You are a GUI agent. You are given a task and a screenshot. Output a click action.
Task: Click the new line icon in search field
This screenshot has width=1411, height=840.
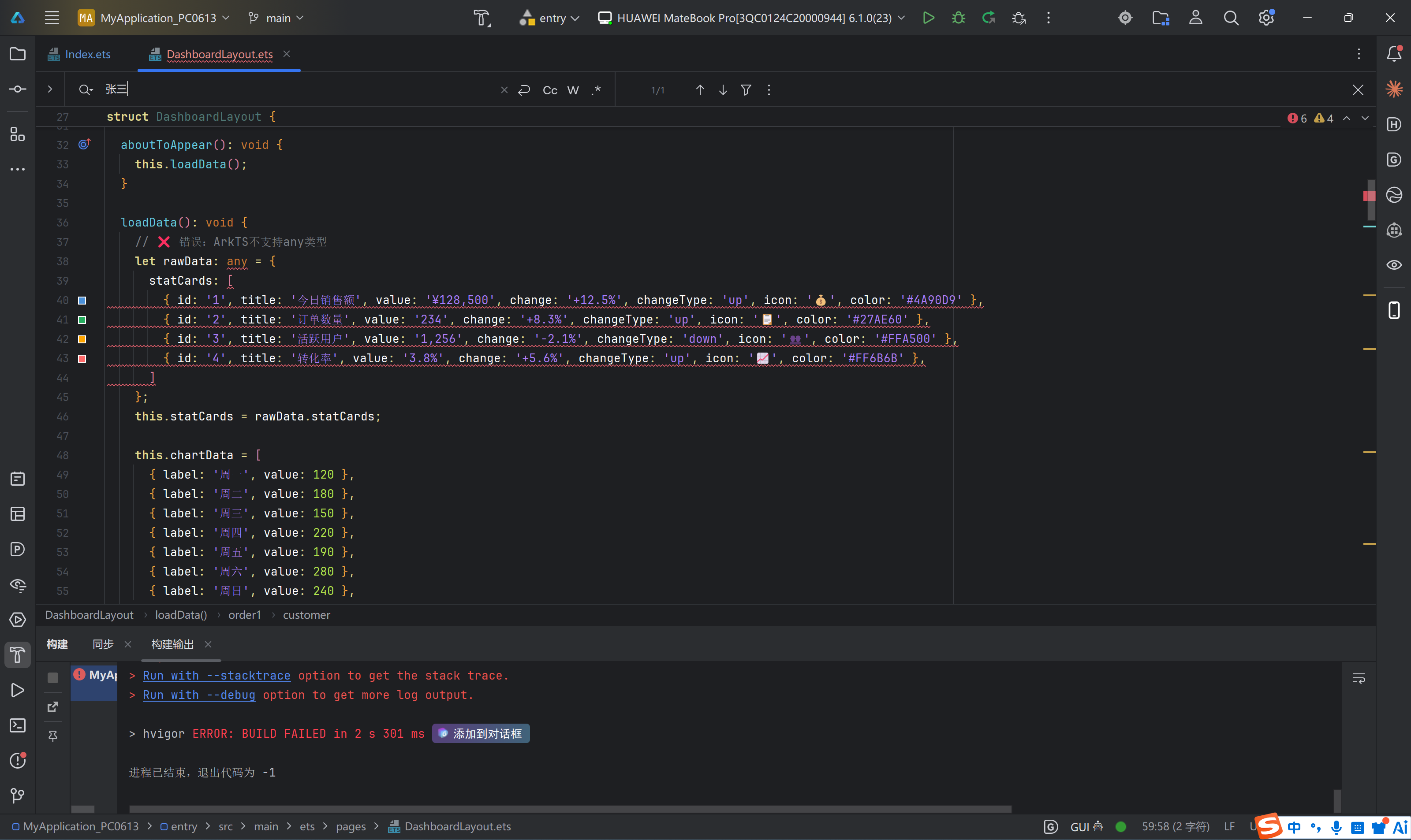tap(524, 90)
